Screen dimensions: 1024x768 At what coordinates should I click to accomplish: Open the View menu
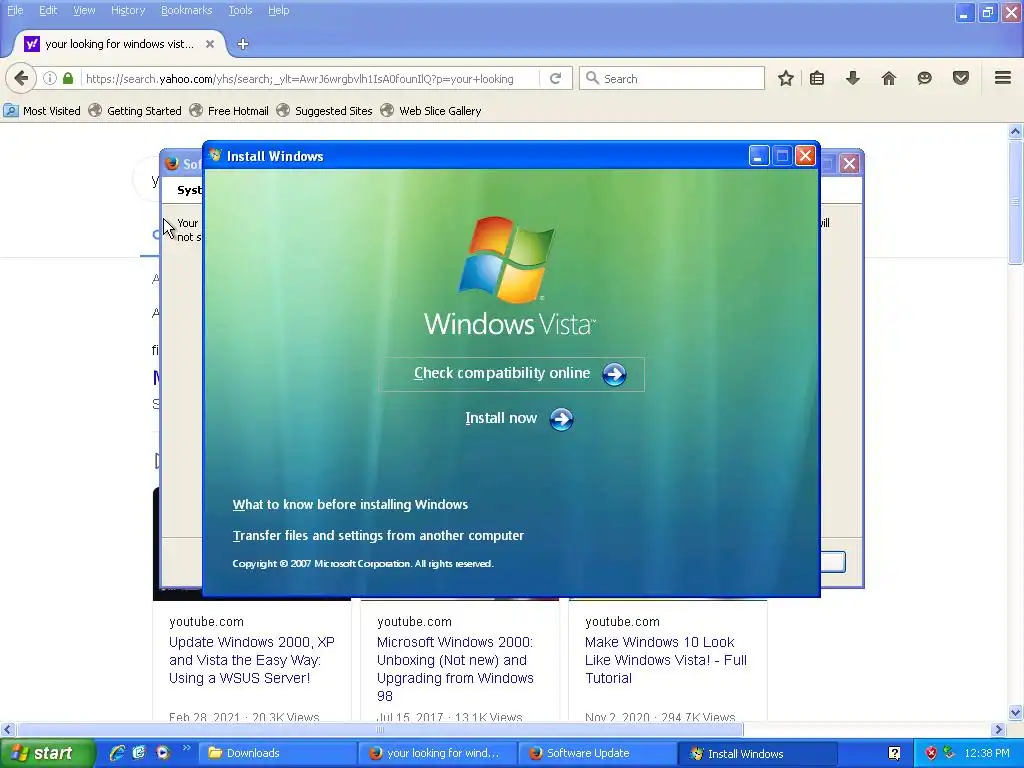tap(84, 10)
